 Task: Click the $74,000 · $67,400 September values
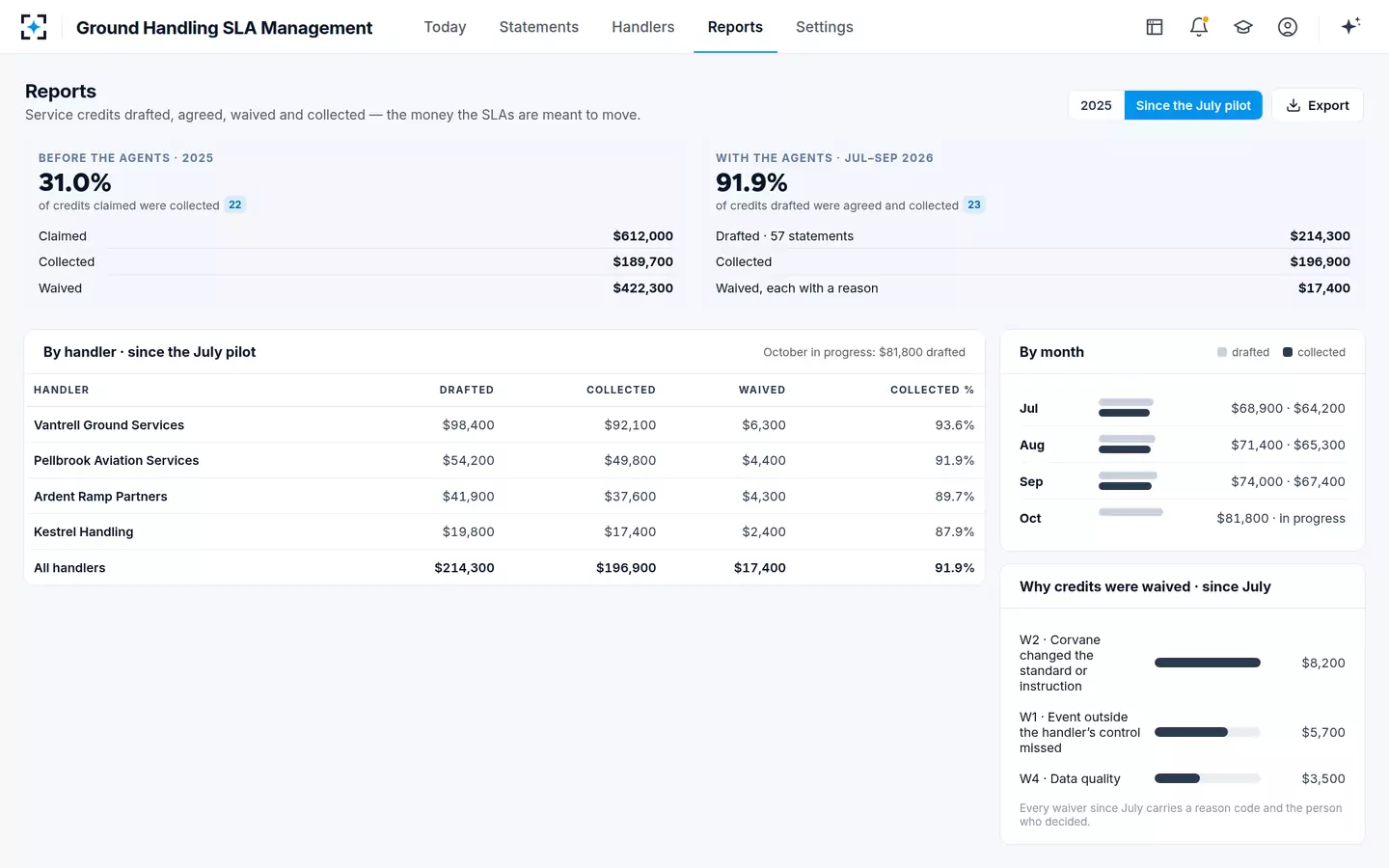coord(1288,481)
